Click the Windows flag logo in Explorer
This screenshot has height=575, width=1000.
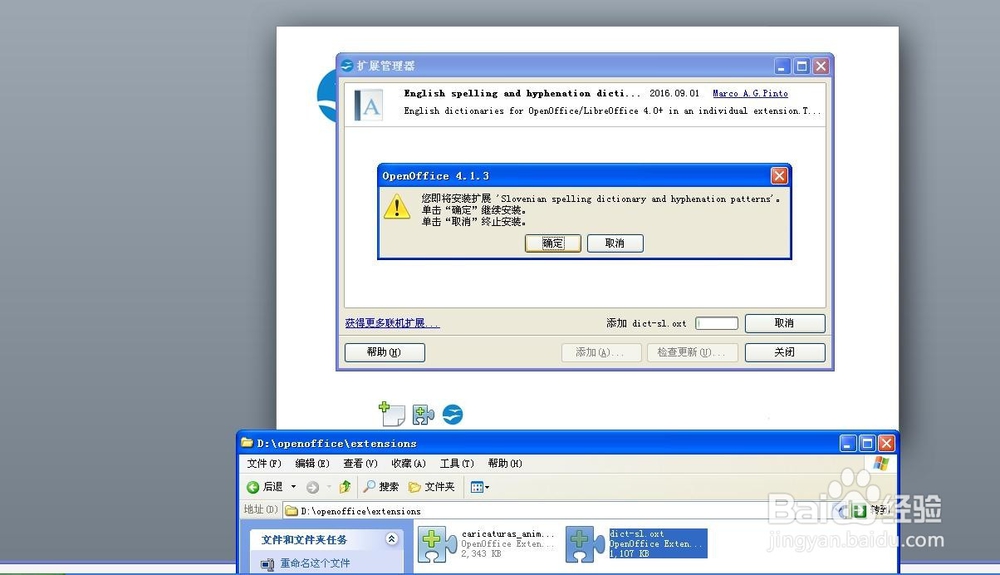coord(881,464)
